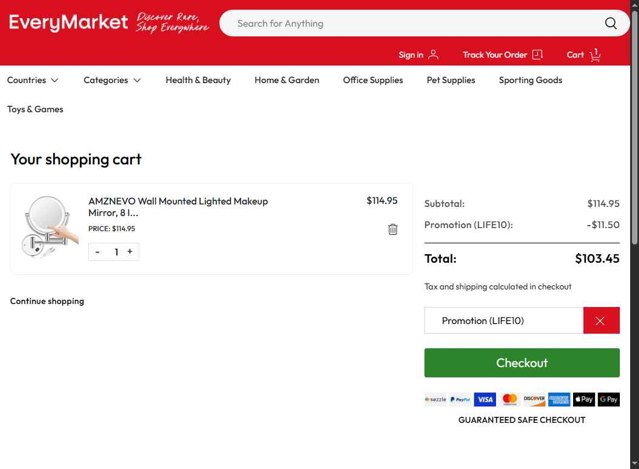Open Sporting Goods menu item
639x469 pixels.
click(x=530, y=80)
